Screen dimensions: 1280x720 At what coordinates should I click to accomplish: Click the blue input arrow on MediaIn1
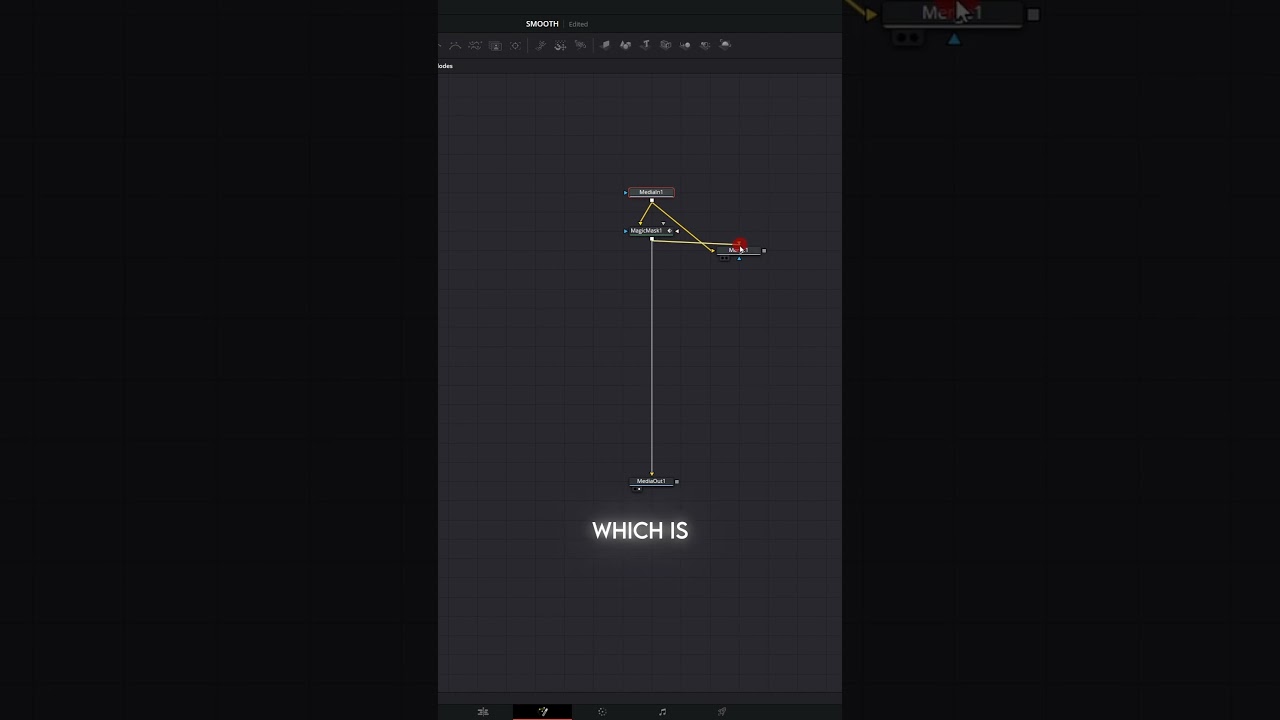(x=625, y=193)
